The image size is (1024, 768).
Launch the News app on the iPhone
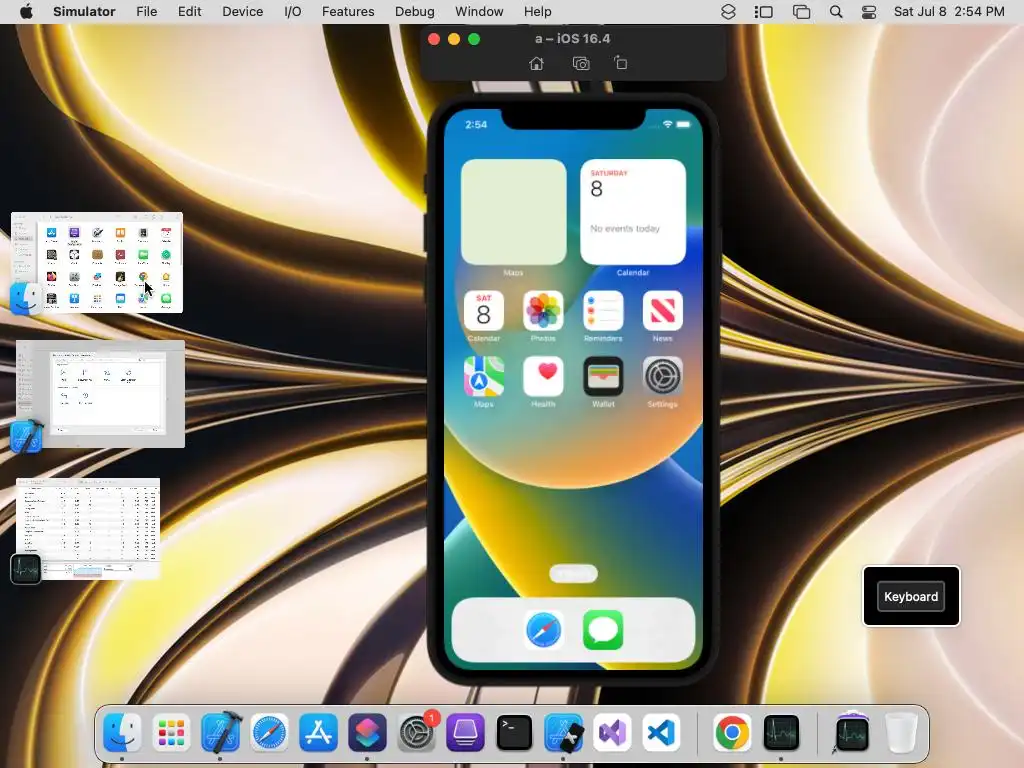coord(662,310)
